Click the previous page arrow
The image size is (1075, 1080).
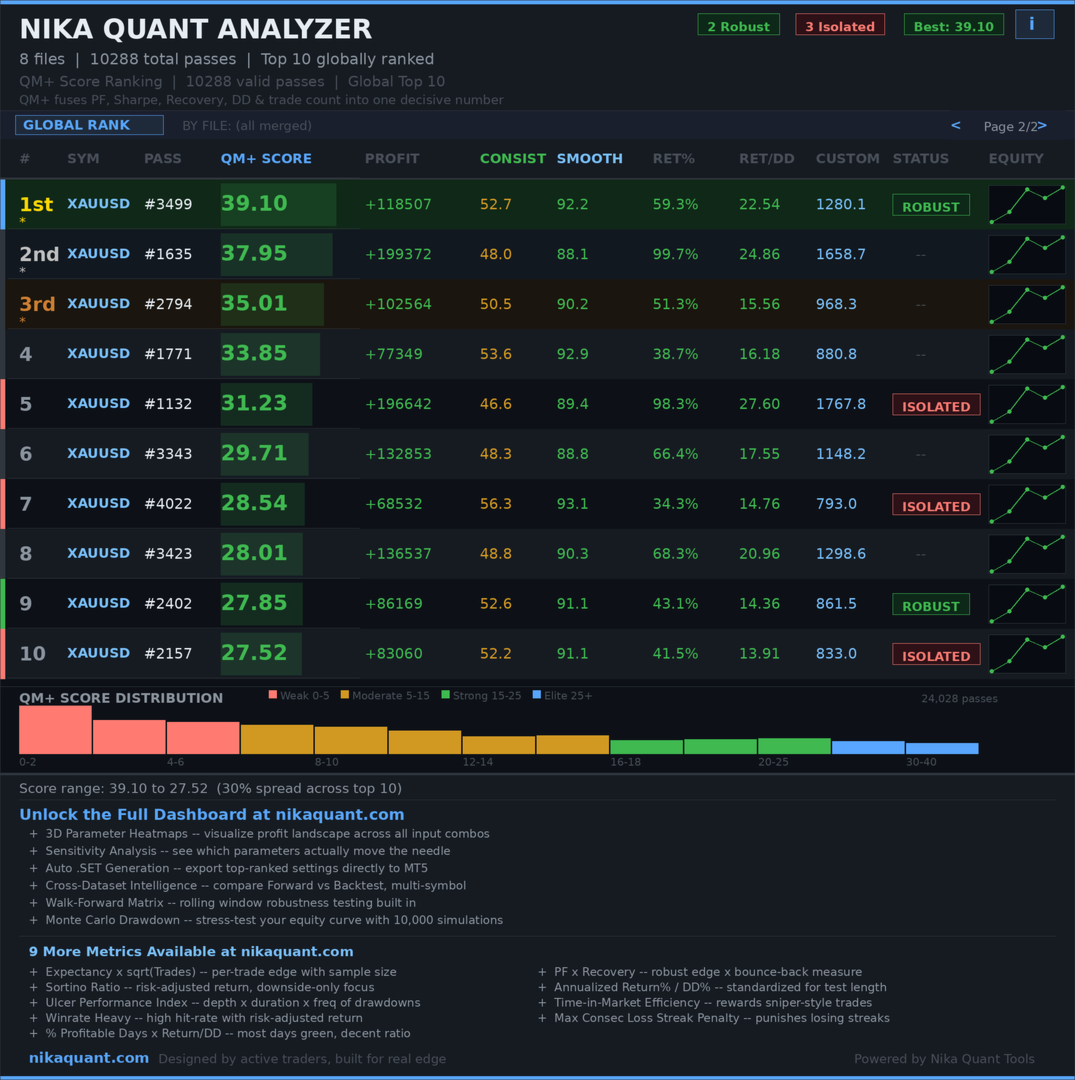[x=955, y=124]
